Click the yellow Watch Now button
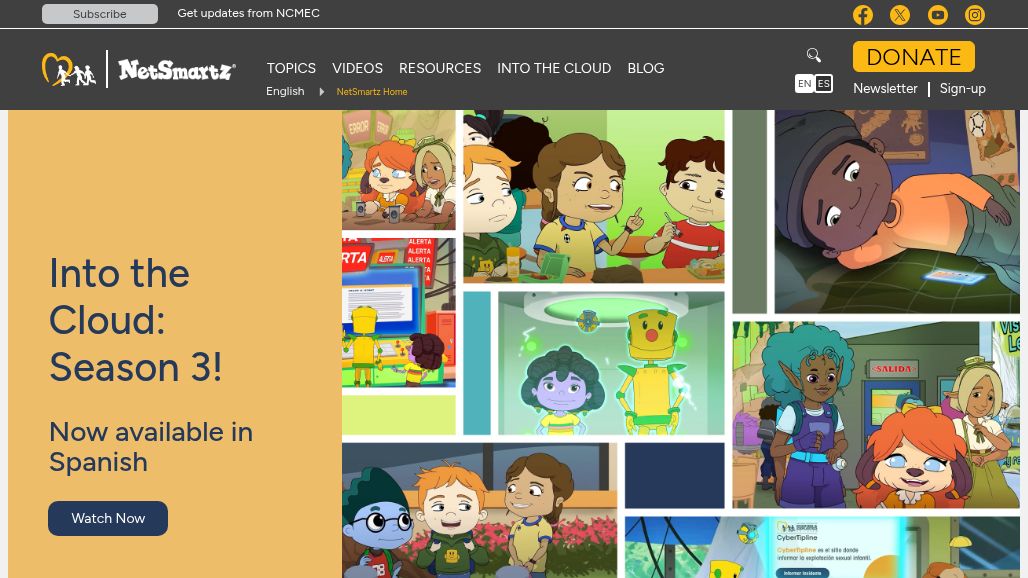Viewport: 1028px width, 578px height. (x=107, y=518)
